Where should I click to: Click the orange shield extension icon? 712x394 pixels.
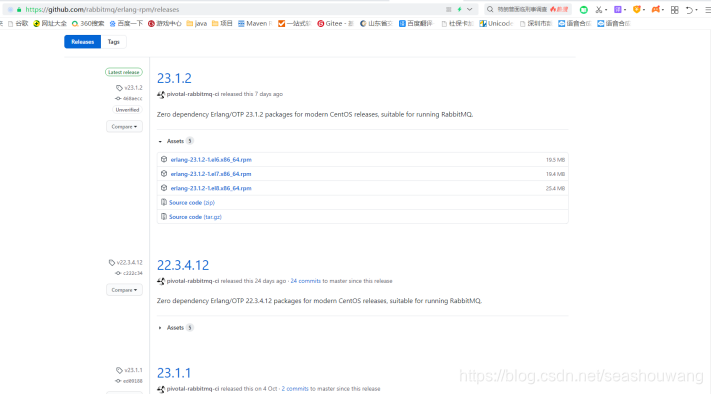(x=637, y=9)
